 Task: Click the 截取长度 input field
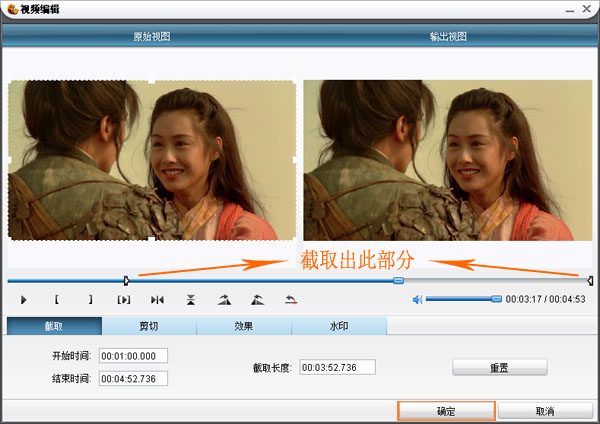click(x=337, y=367)
